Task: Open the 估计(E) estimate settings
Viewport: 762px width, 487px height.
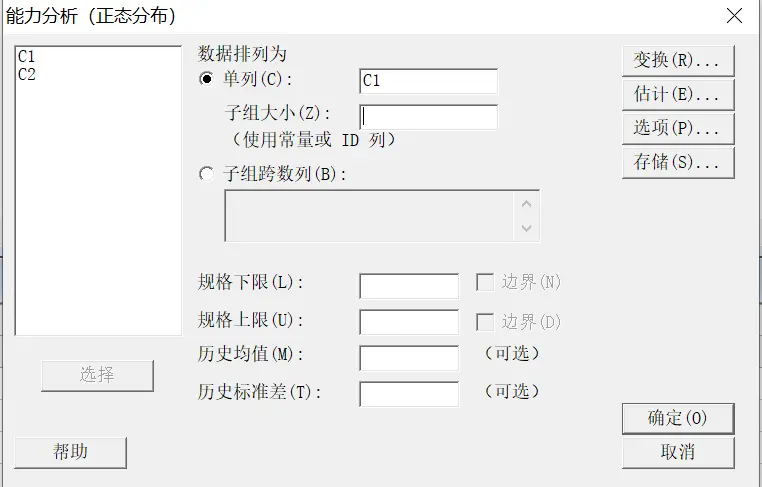Action: (677, 95)
